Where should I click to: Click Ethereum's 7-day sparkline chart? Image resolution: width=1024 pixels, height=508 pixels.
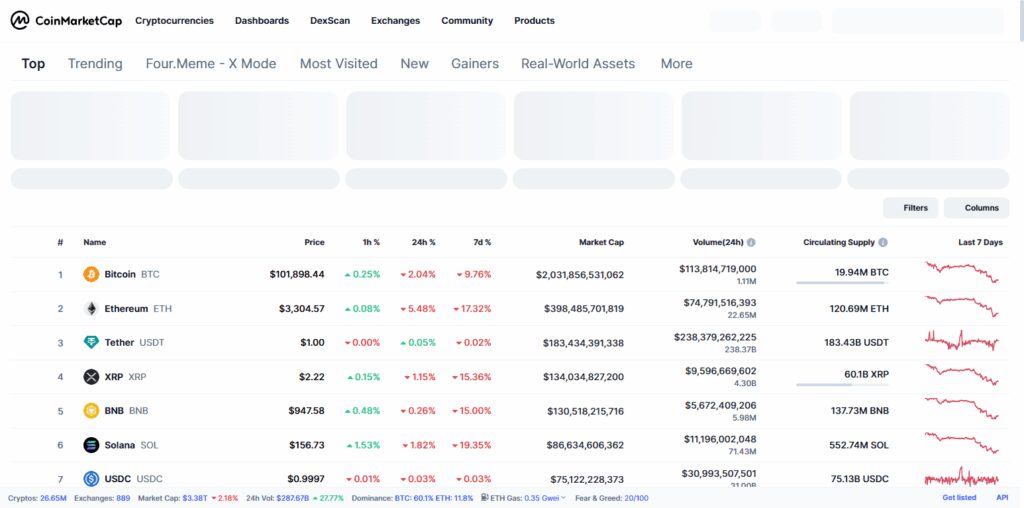click(962, 306)
